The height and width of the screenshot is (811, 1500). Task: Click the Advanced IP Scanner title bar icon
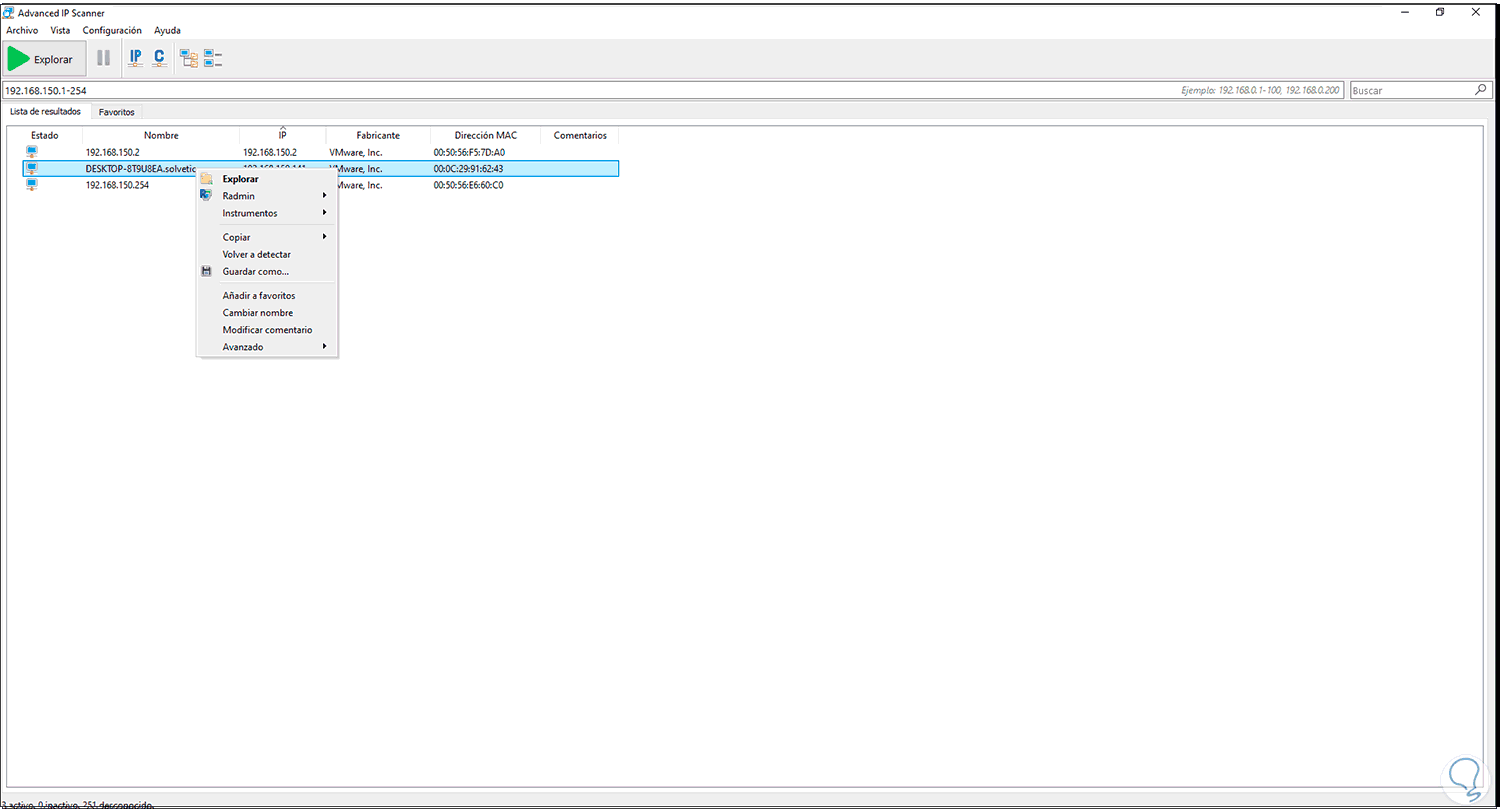[x=9, y=13]
